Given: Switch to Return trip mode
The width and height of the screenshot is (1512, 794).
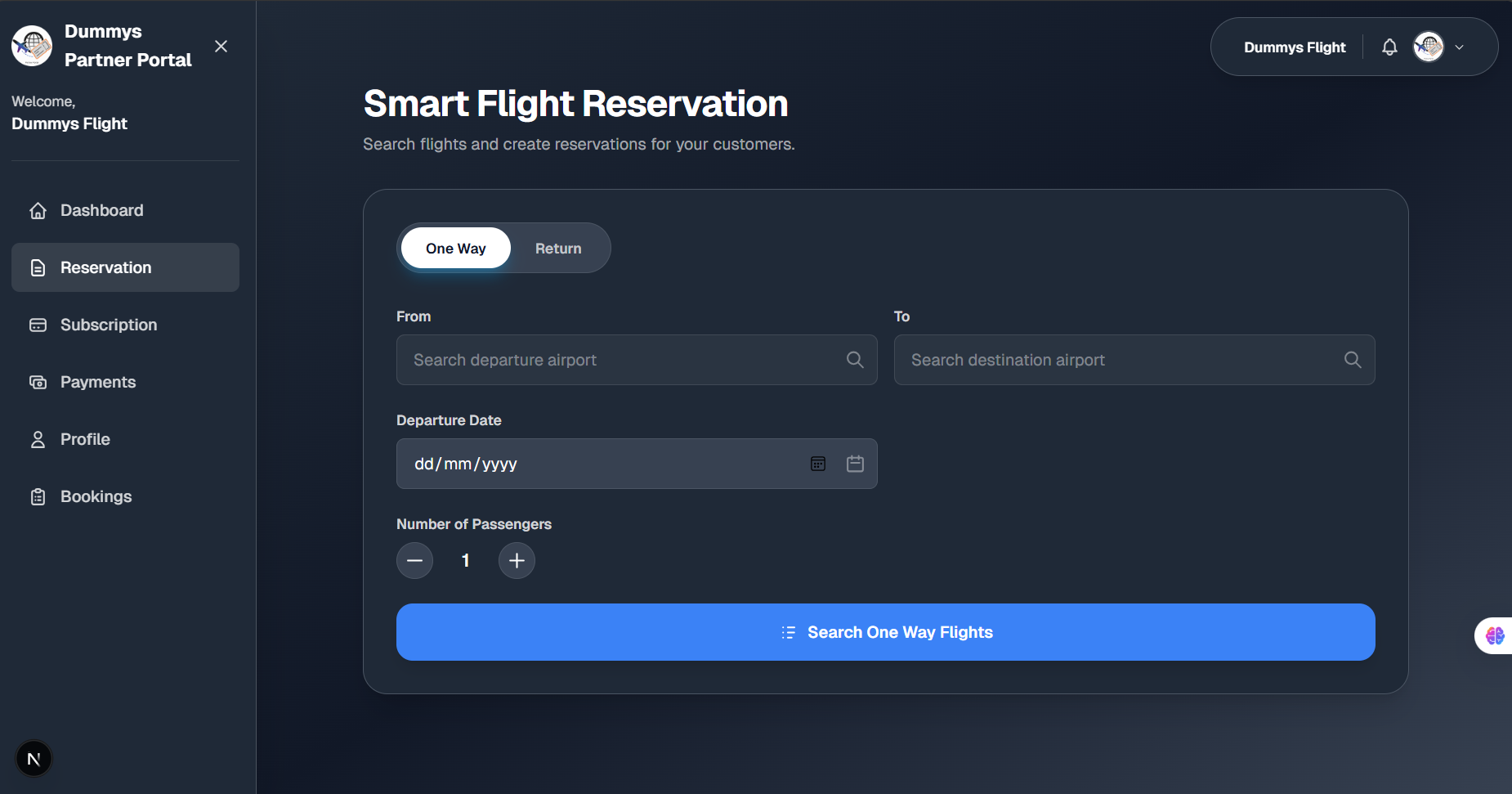Looking at the screenshot, I should (x=558, y=248).
